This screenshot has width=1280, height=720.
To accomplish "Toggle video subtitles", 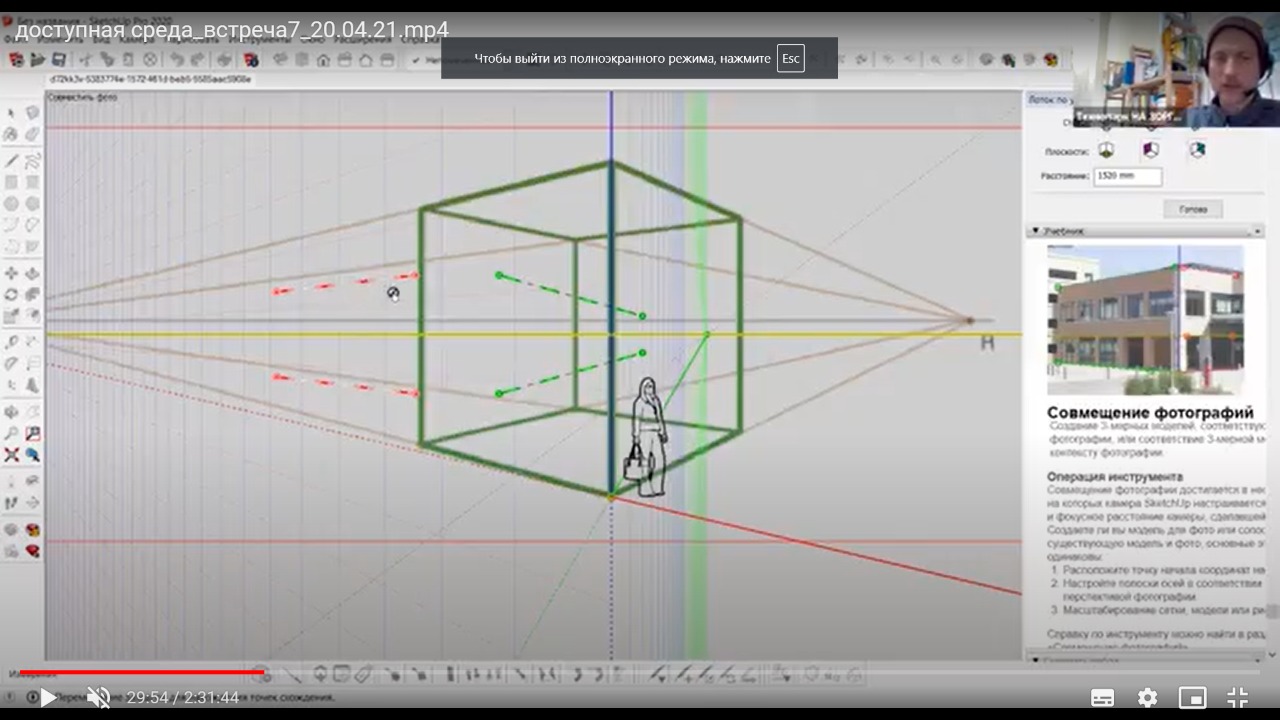I will coord(1102,697).
